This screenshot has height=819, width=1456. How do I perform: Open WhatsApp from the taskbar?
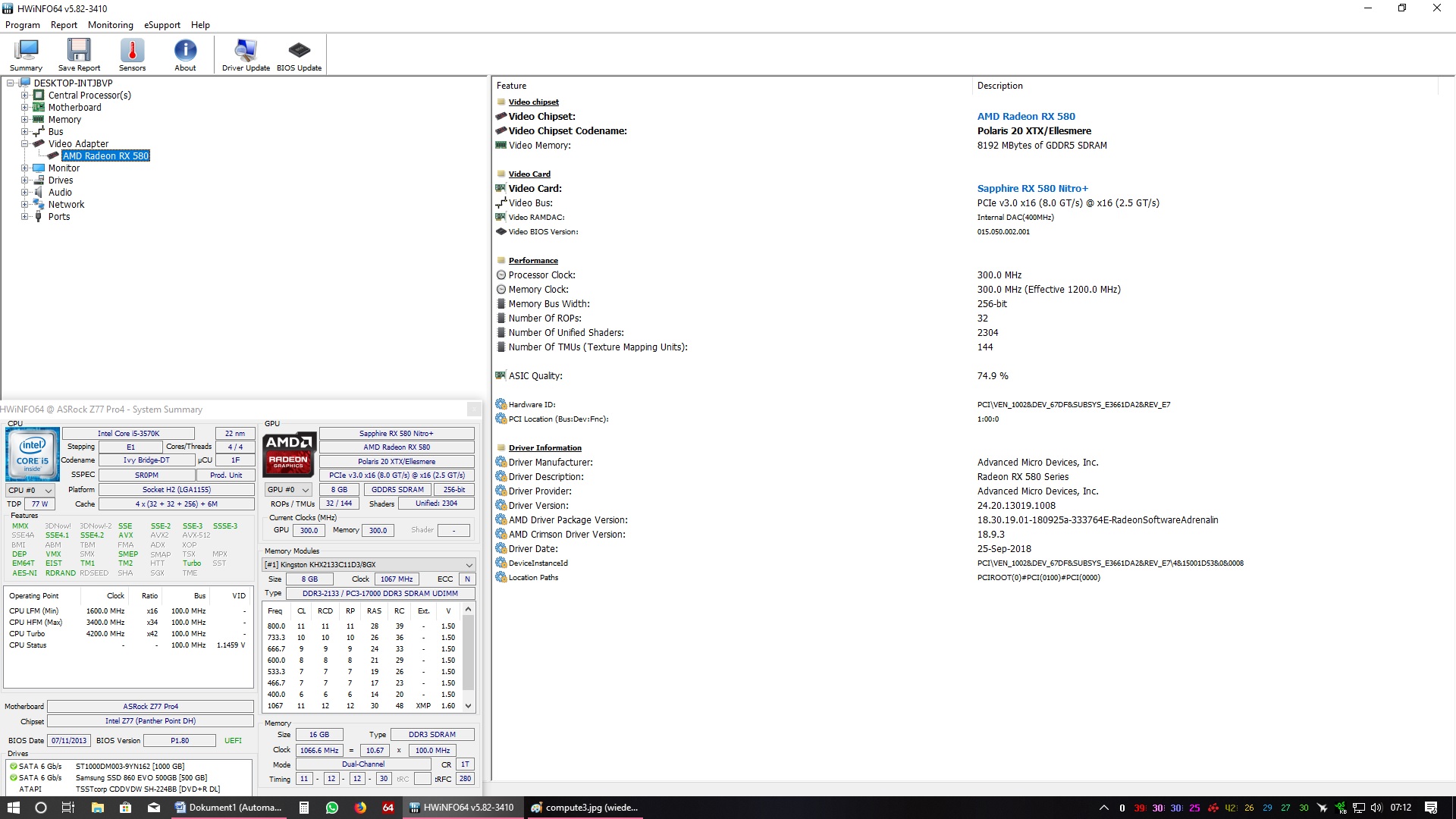click(x=332, y=808)
